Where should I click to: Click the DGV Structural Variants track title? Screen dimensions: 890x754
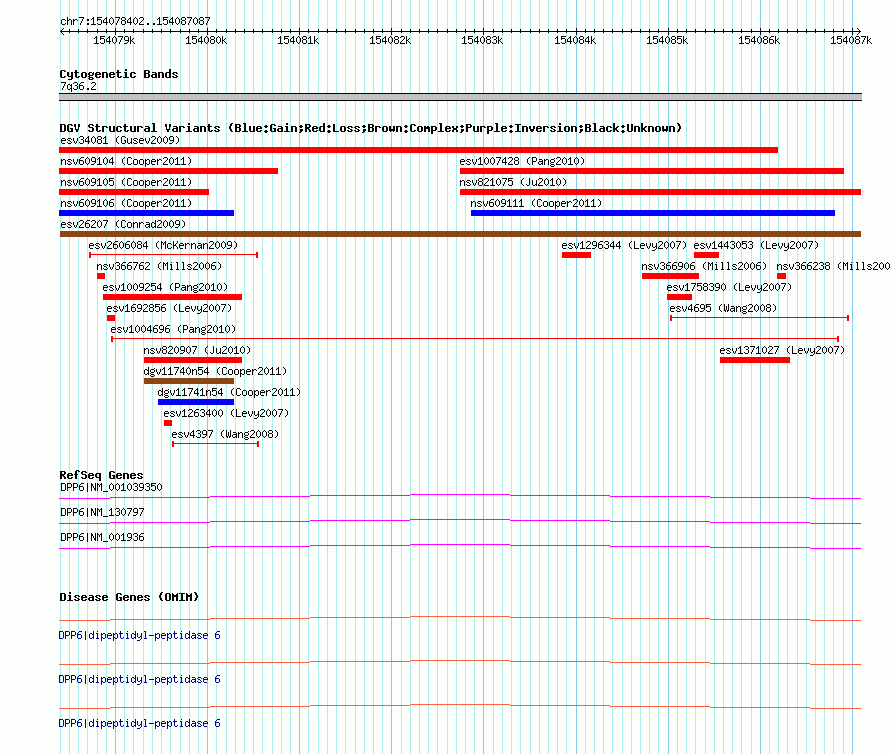pos(371,128)
